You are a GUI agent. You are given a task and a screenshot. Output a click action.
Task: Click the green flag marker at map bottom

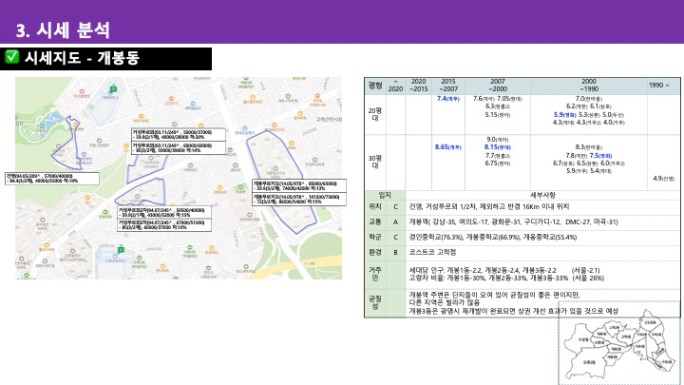(121, 250)
